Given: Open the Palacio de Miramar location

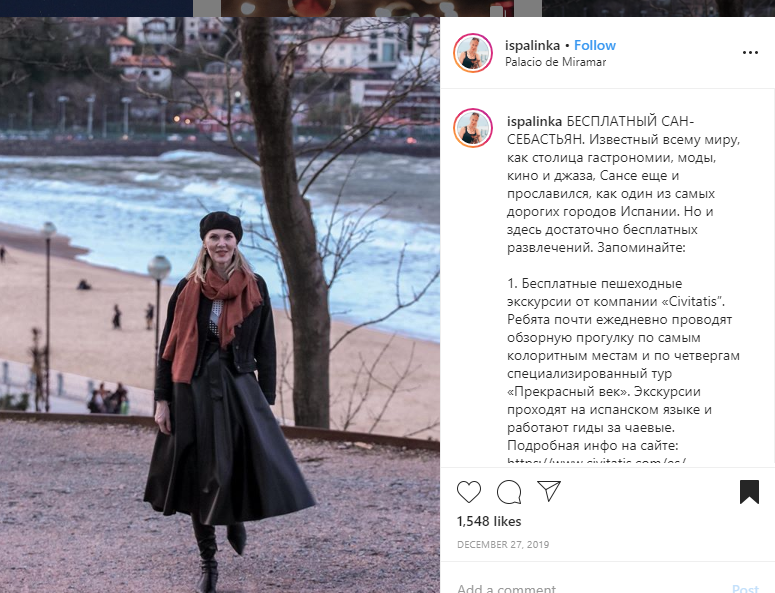Looking at the screenshot, I should [555, 62].
